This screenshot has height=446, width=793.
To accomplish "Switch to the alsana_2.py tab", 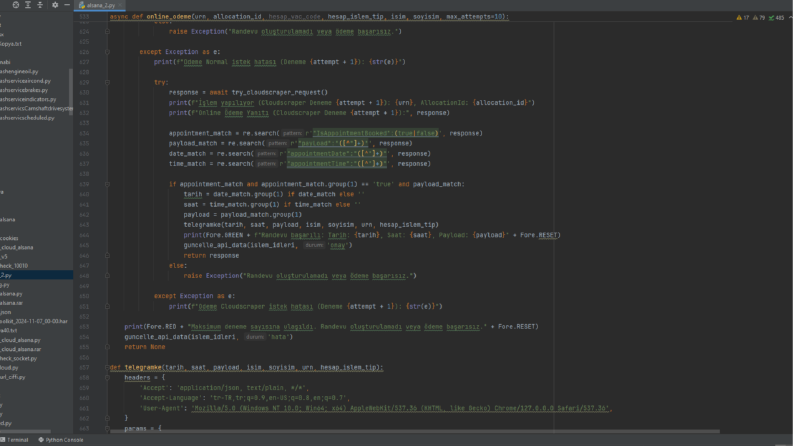I will point(101,5).
